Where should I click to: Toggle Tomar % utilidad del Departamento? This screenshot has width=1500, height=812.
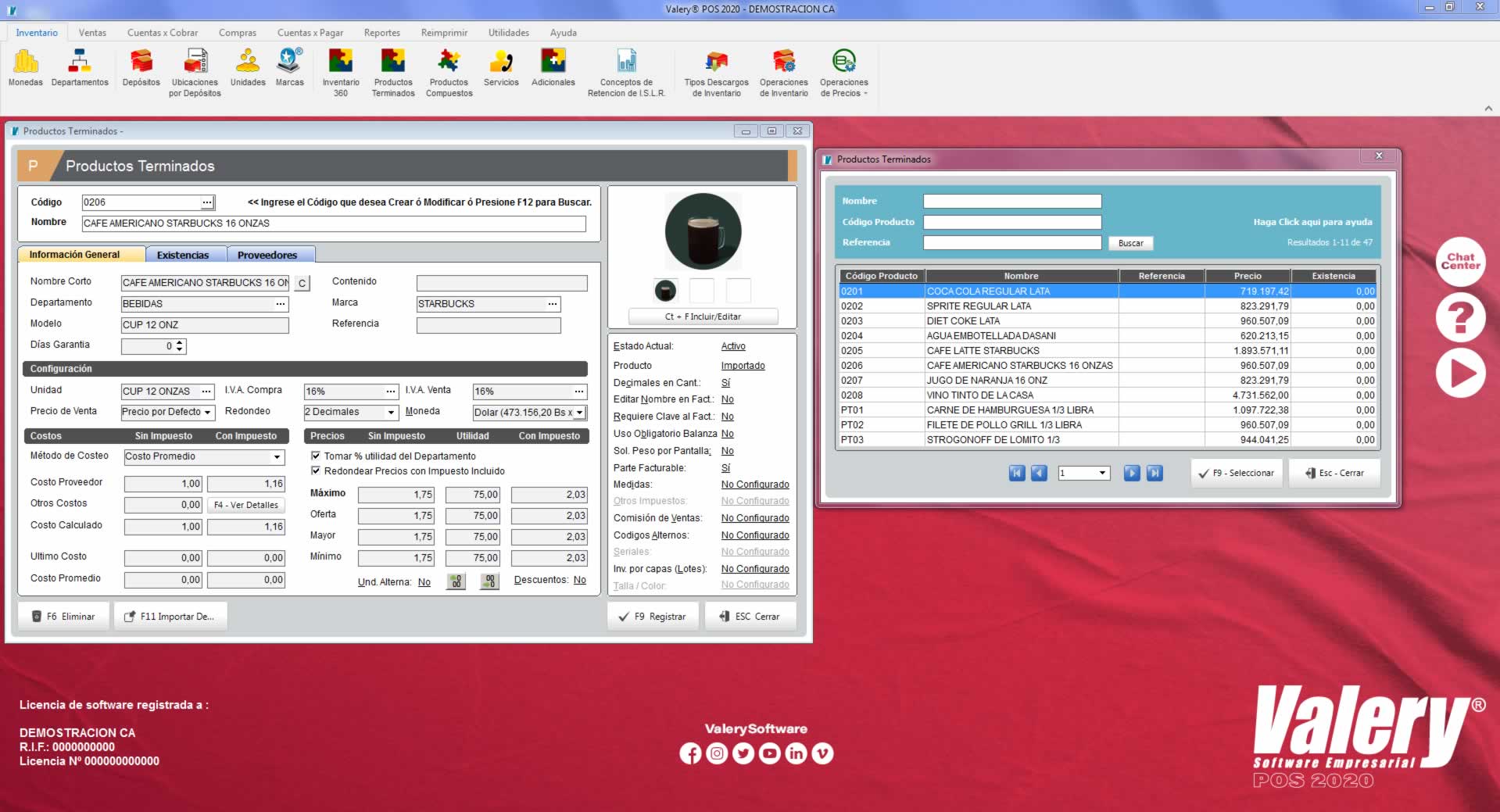click(316, 456)
